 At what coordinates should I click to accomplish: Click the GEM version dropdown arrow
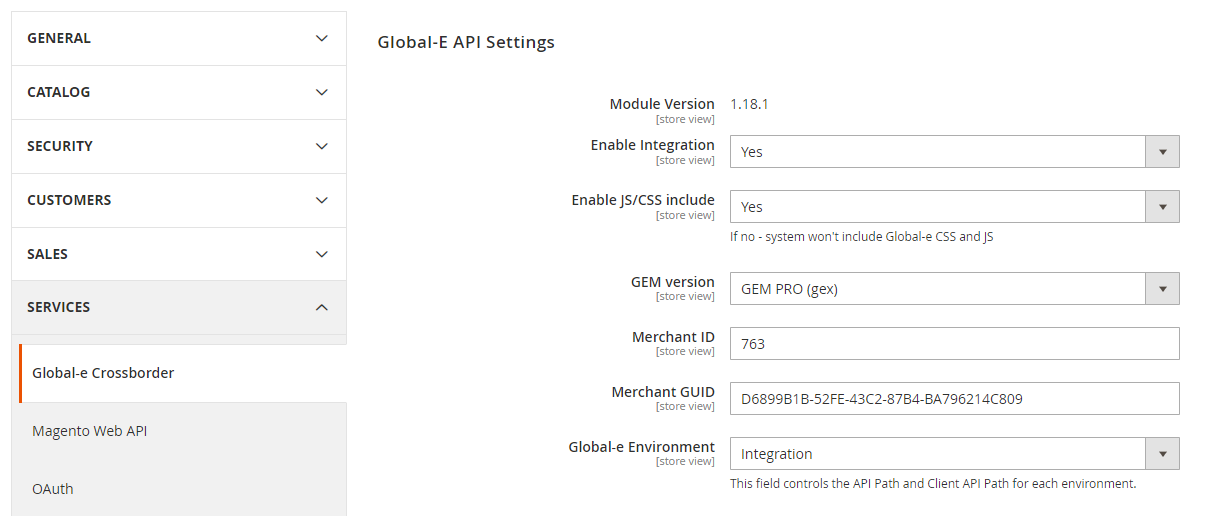click(x=1162, y=289)
